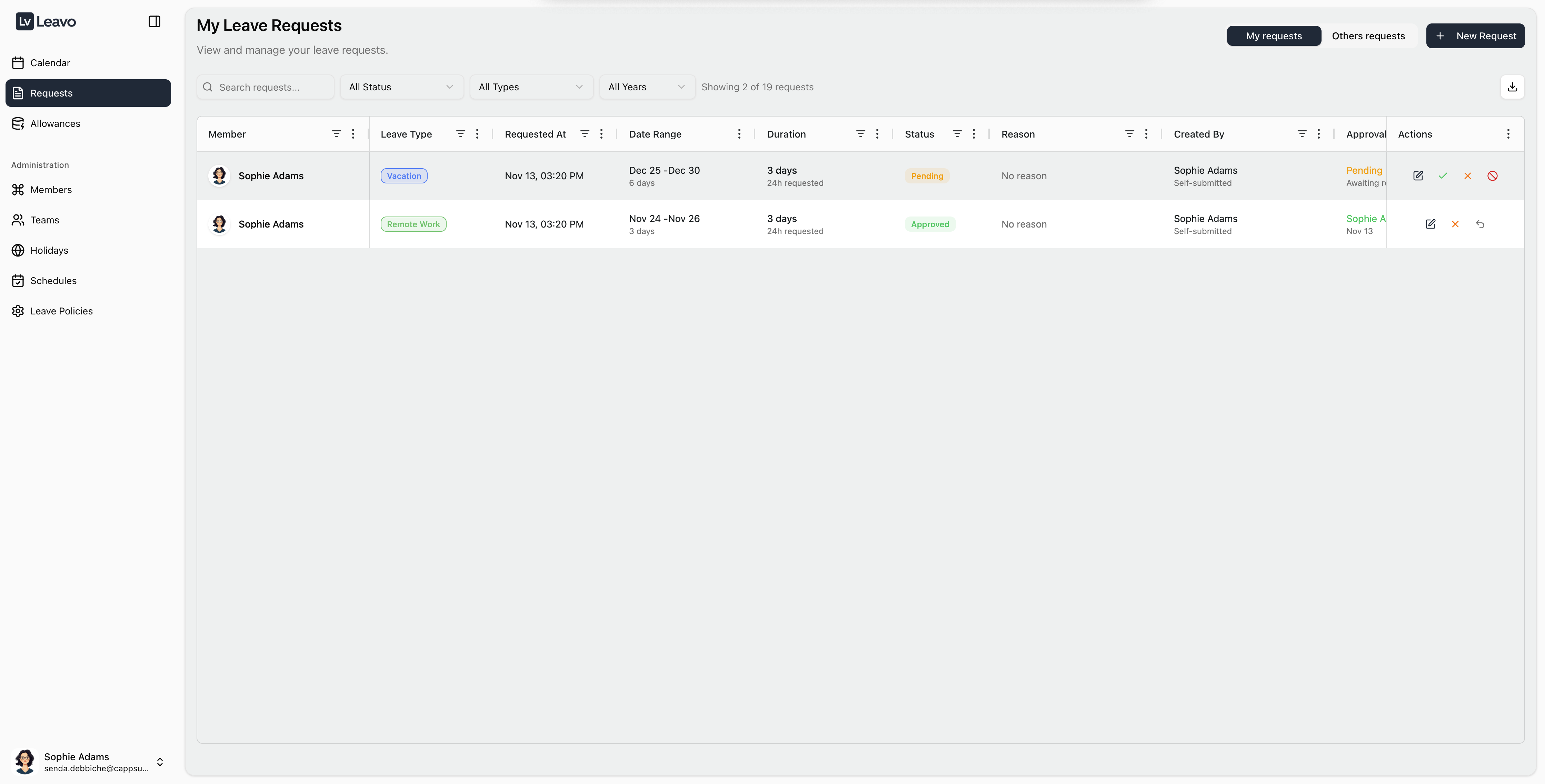
Task: Create a New Request
Action: [x=1476, y=36]
